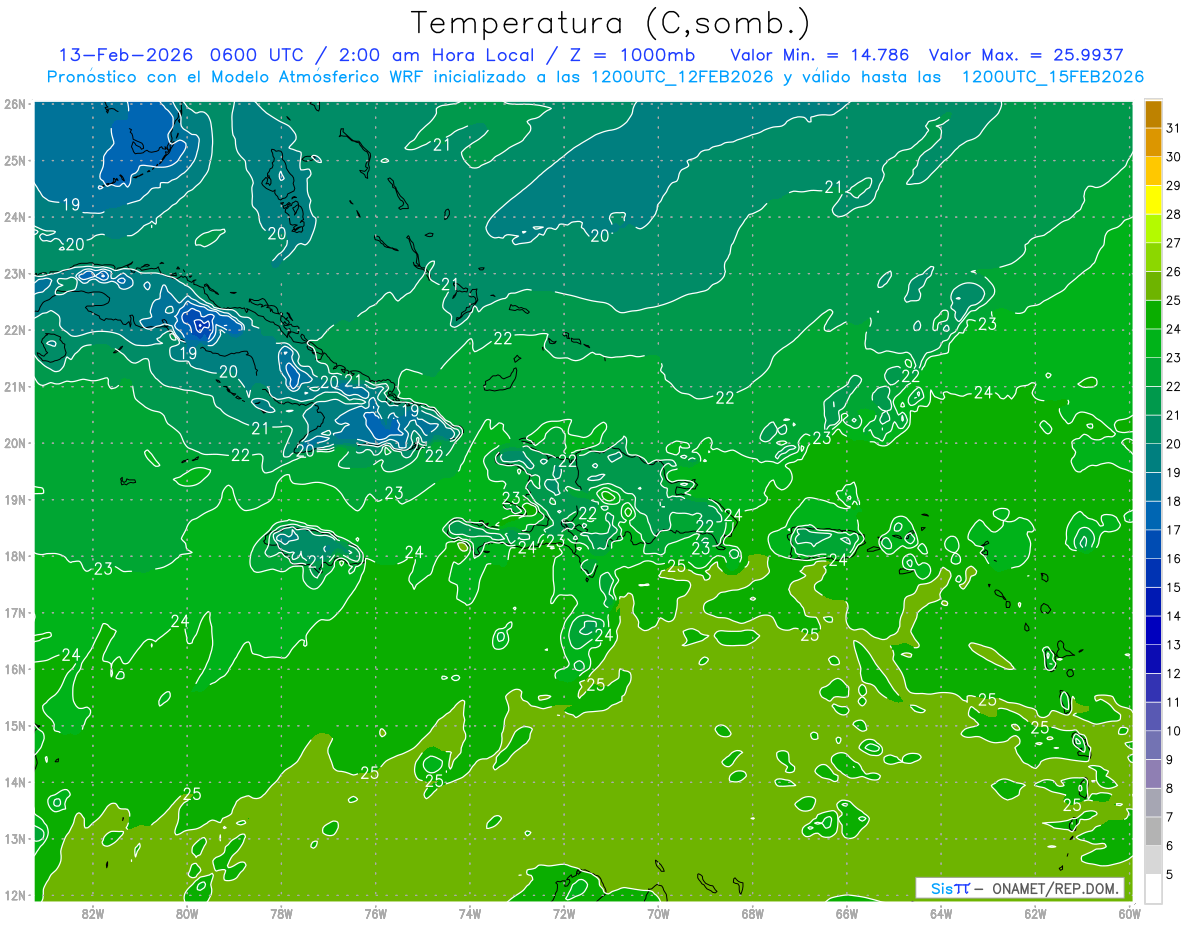The width and height of the screenshot is (1200, 927).
Task: Click the 29 label on the color scale
Action: point(1173,186)
